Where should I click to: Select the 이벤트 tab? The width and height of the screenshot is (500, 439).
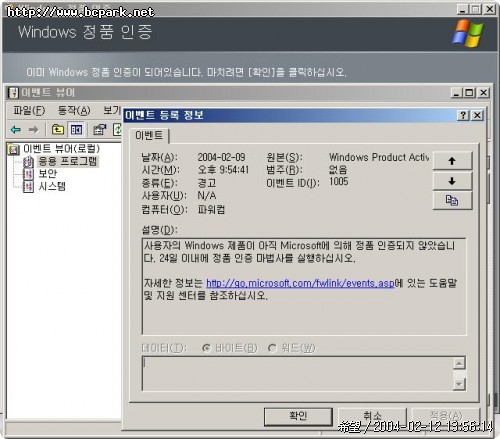tap(149, 136)
